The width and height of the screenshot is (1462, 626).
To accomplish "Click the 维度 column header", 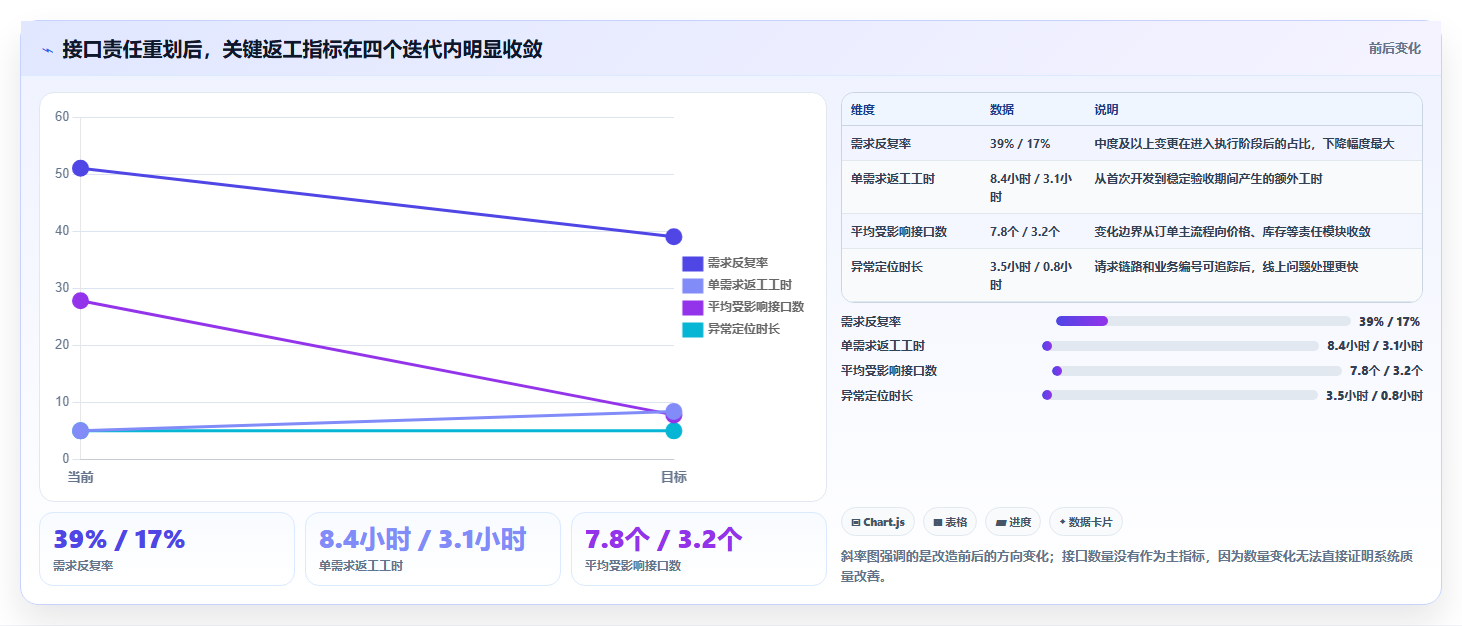I will [x=863, y=110].
